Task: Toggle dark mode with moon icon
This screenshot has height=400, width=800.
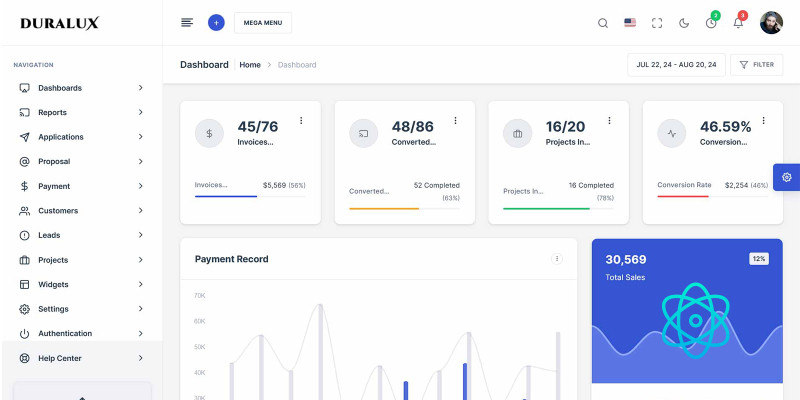Action: pyautogui.click(x=684, y=23)
